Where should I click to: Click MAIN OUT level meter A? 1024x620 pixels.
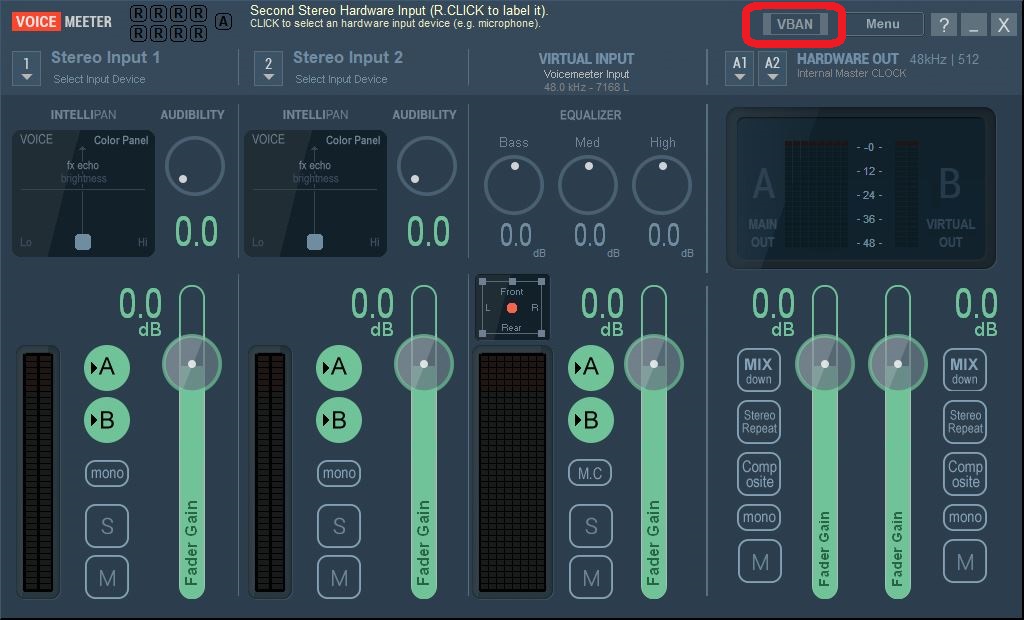coord(816,194)
